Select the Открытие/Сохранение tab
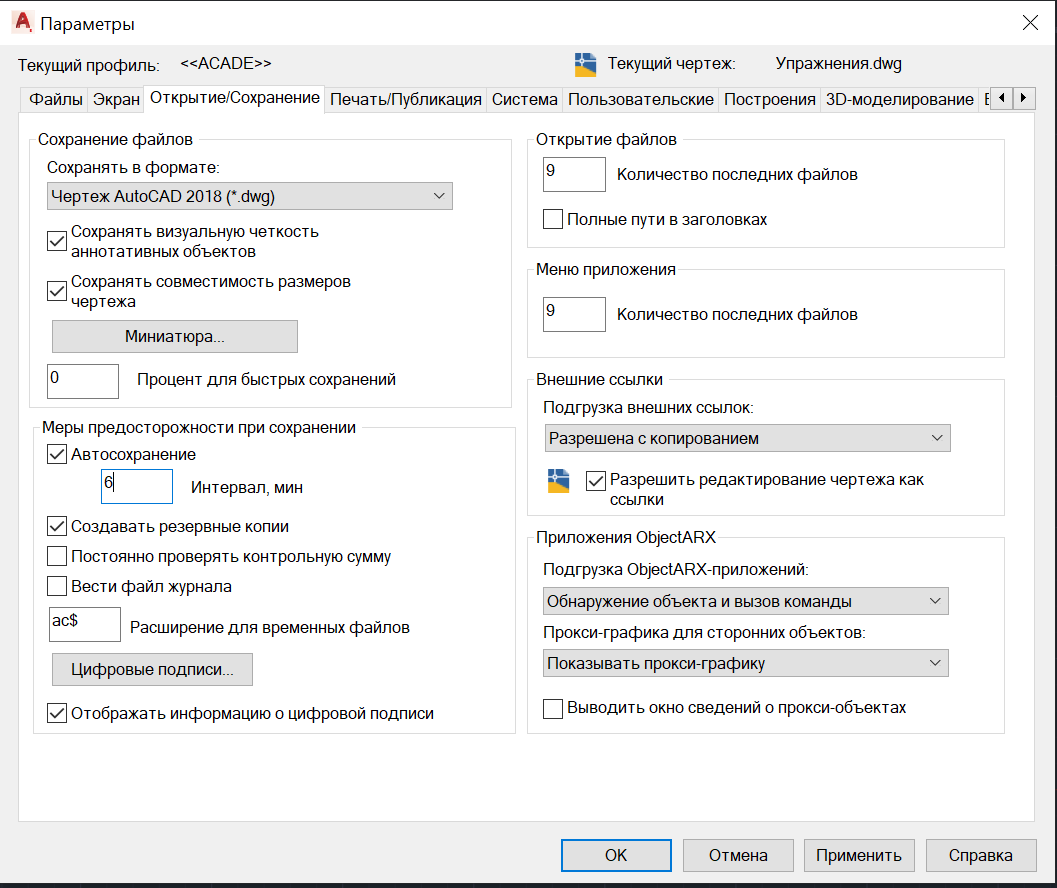 coord(235,98)
